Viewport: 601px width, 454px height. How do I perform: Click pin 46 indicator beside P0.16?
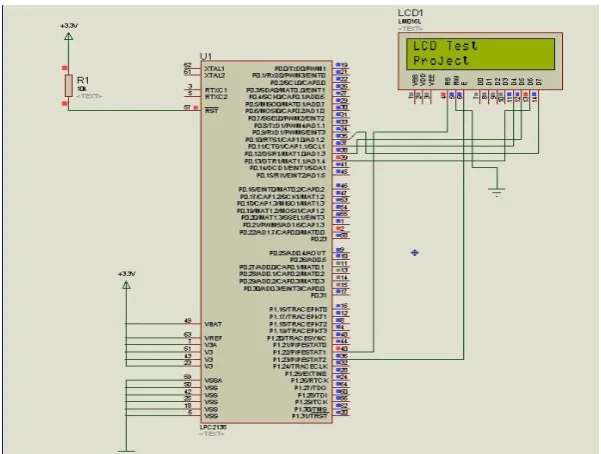(x=338, y=186)
